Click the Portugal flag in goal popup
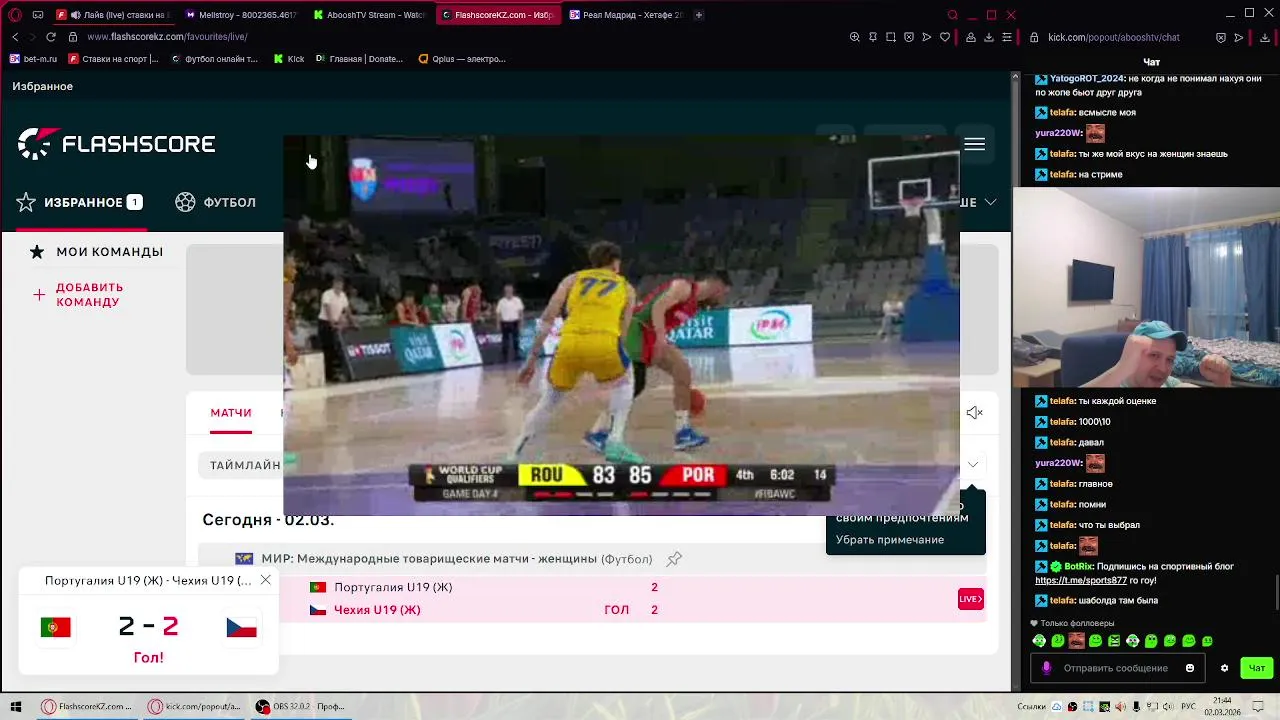The width and height of the screenshot is (1280, 720). pyautogui.click(x=55, y=627)
